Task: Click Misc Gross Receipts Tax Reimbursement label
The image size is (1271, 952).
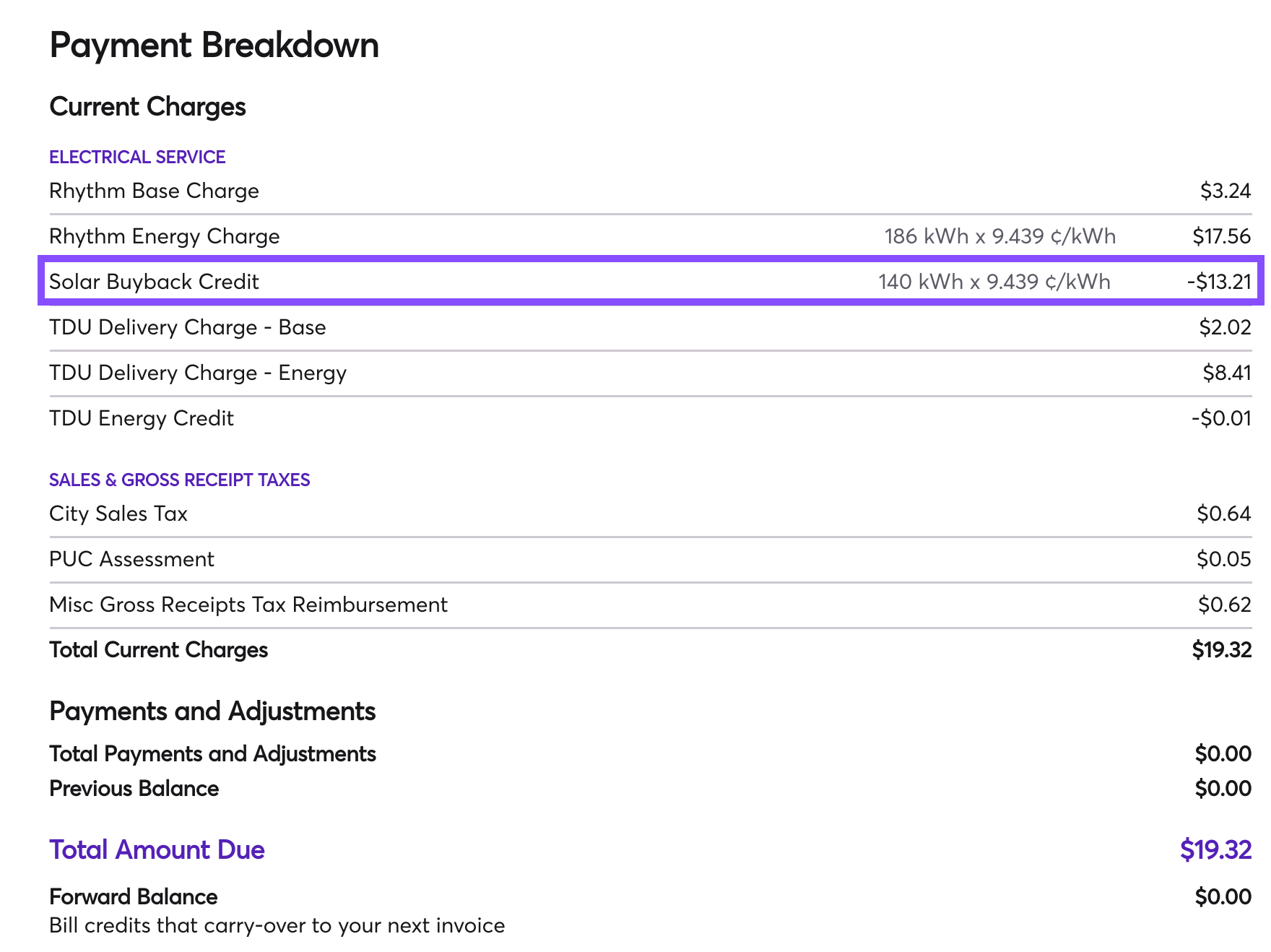Action: tap(248, 605)
